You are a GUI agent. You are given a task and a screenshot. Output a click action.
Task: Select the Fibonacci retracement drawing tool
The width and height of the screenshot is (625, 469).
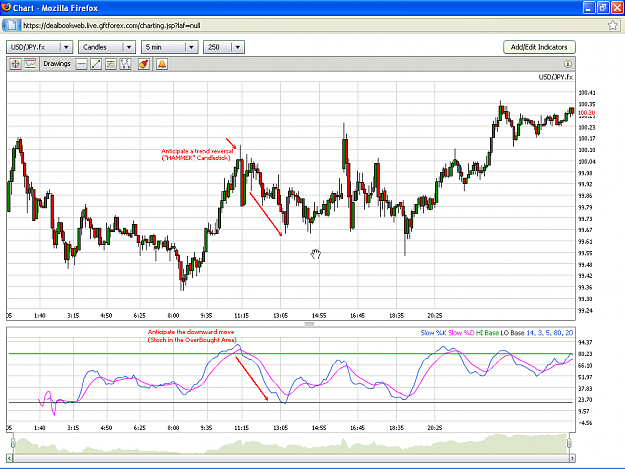tap(111, 64)
